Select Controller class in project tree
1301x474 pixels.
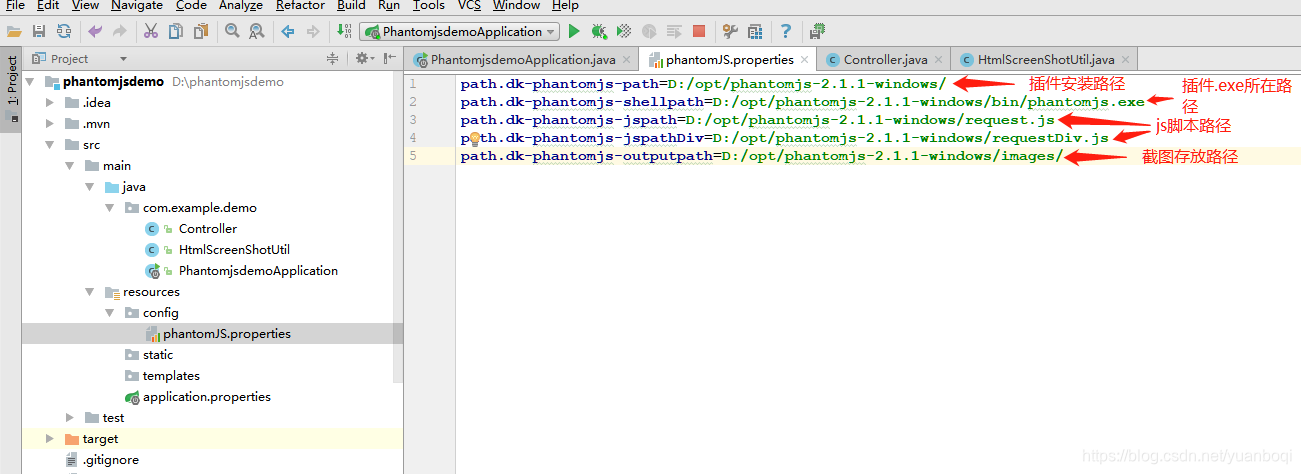pyautogui.click(x=207, y=229)
